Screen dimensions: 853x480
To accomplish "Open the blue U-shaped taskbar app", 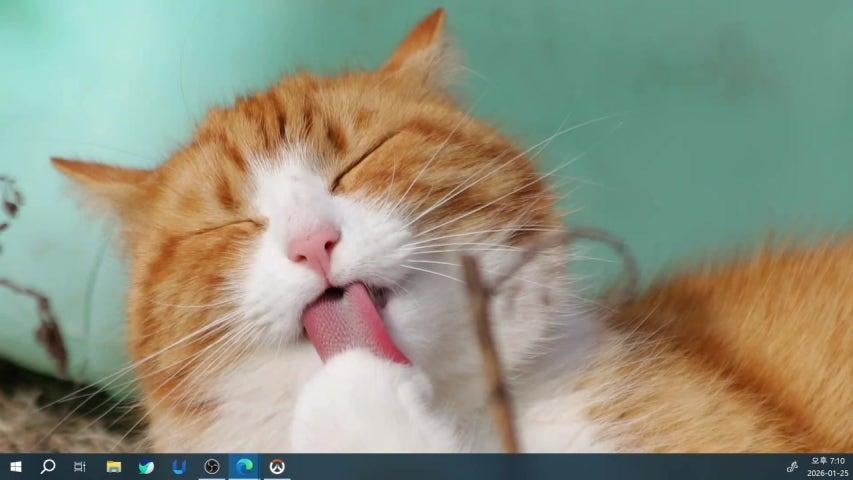I will tap(179, 467).
